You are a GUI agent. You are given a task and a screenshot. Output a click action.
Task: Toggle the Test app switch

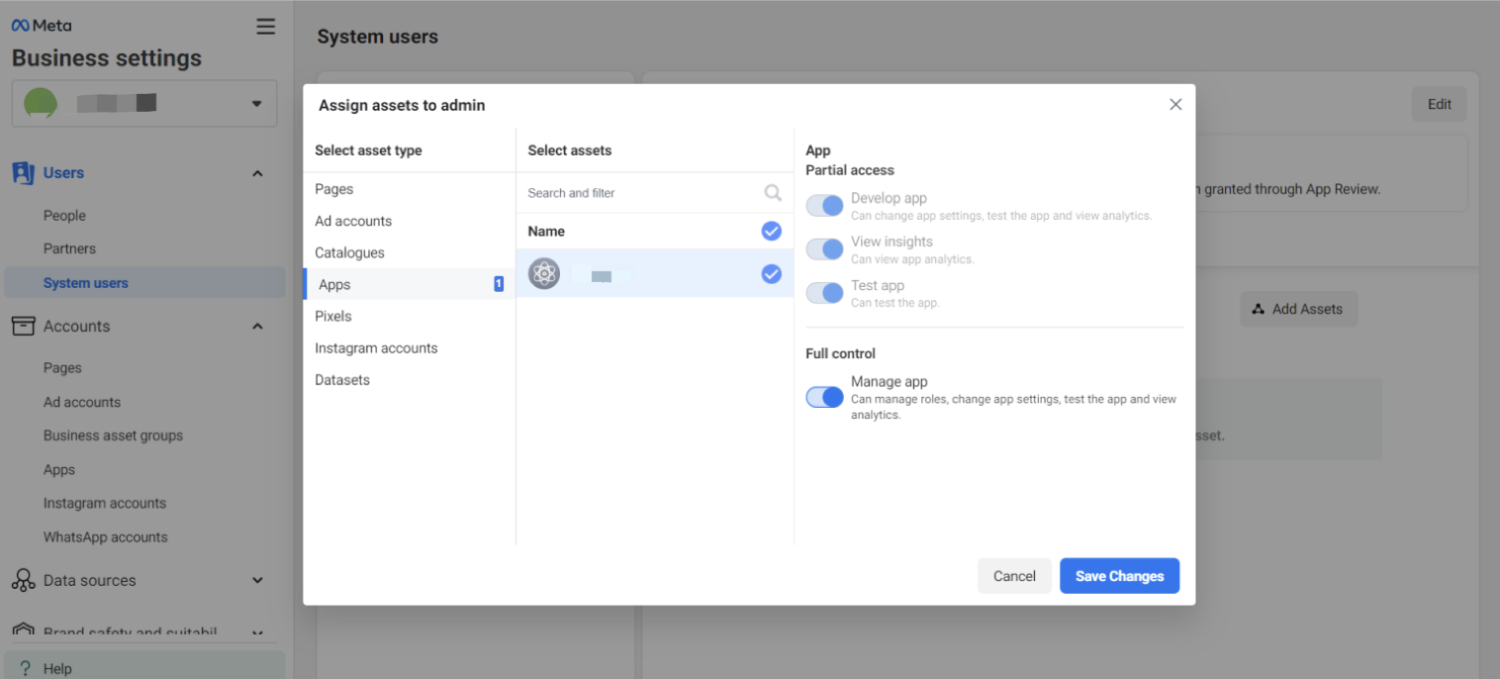(825, 293)
